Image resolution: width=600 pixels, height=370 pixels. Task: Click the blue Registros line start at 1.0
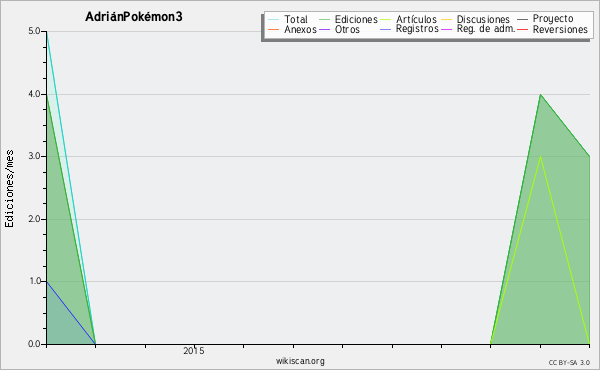pos(47,282)
